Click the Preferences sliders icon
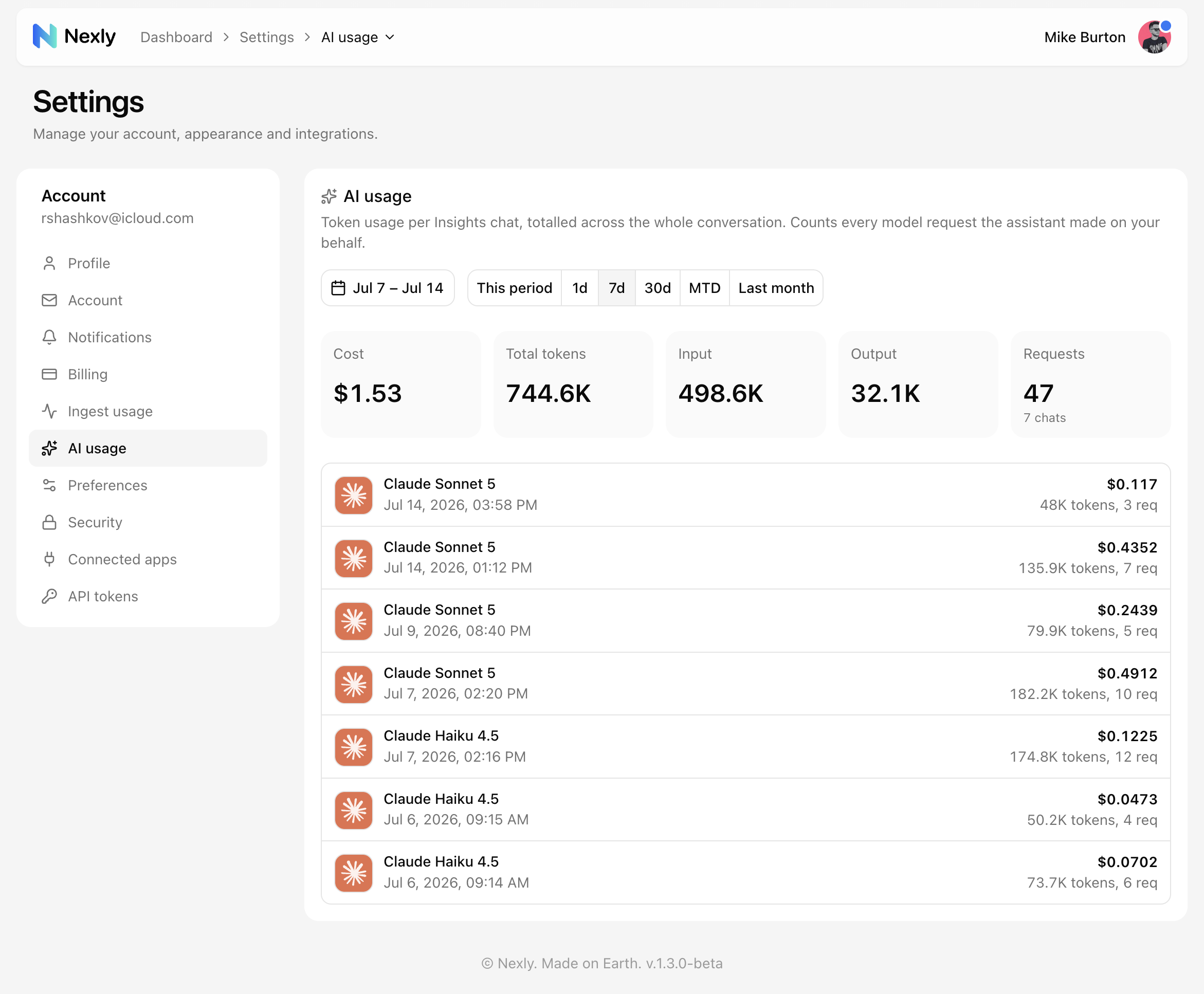 49,486
